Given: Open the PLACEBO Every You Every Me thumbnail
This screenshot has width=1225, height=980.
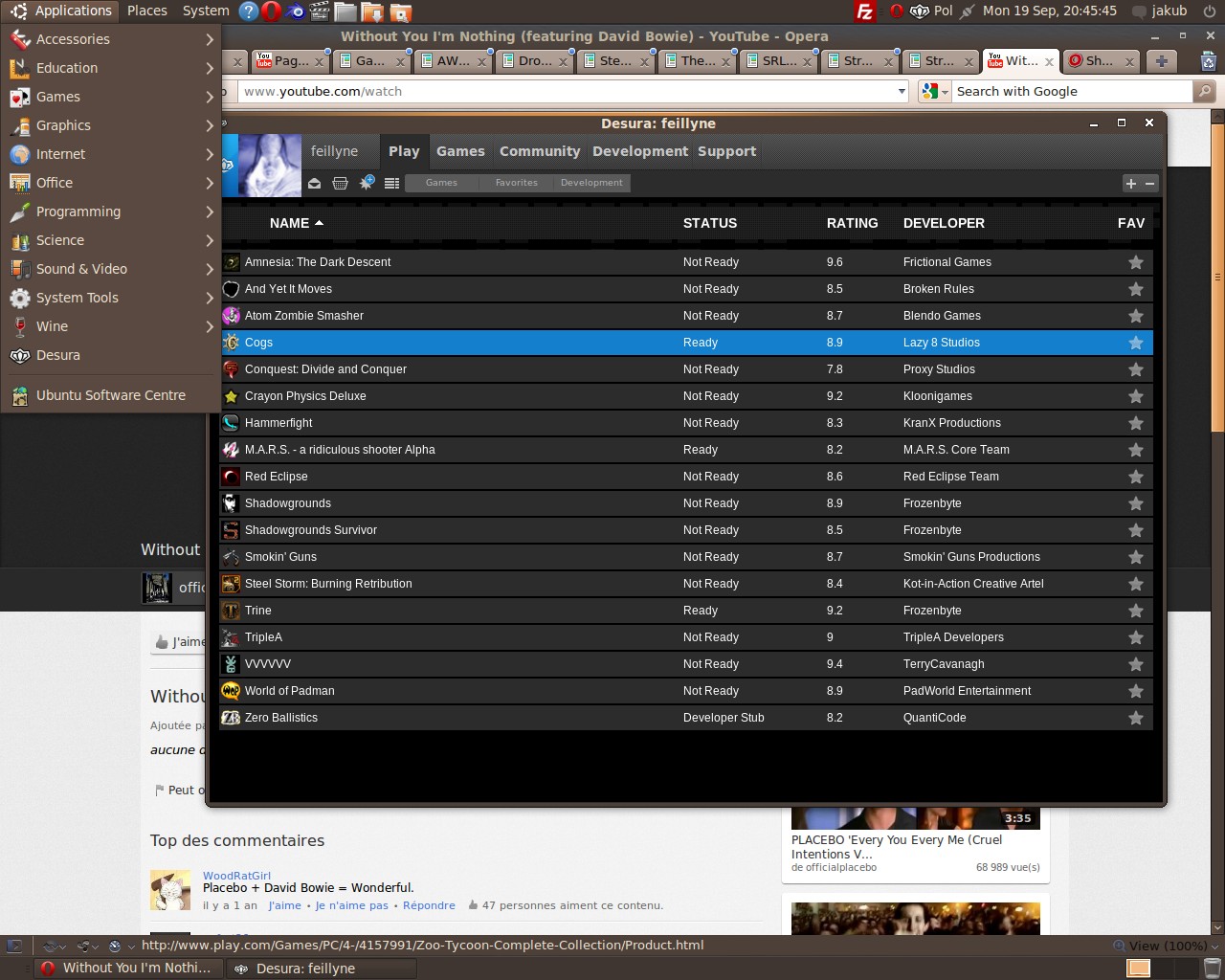Looking at the screenshot, I should (915, 818).
